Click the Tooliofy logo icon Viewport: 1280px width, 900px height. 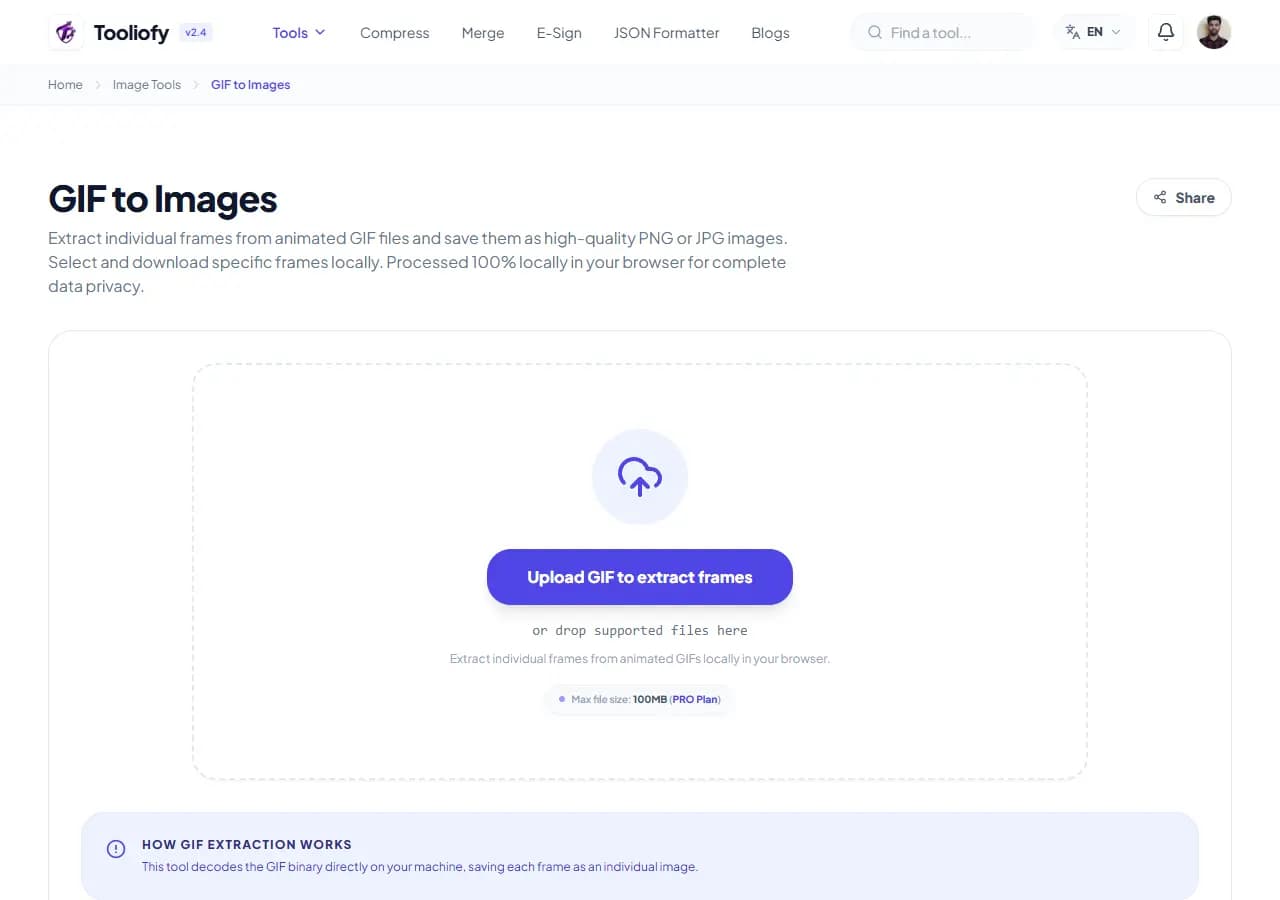[x=66, y=32]
